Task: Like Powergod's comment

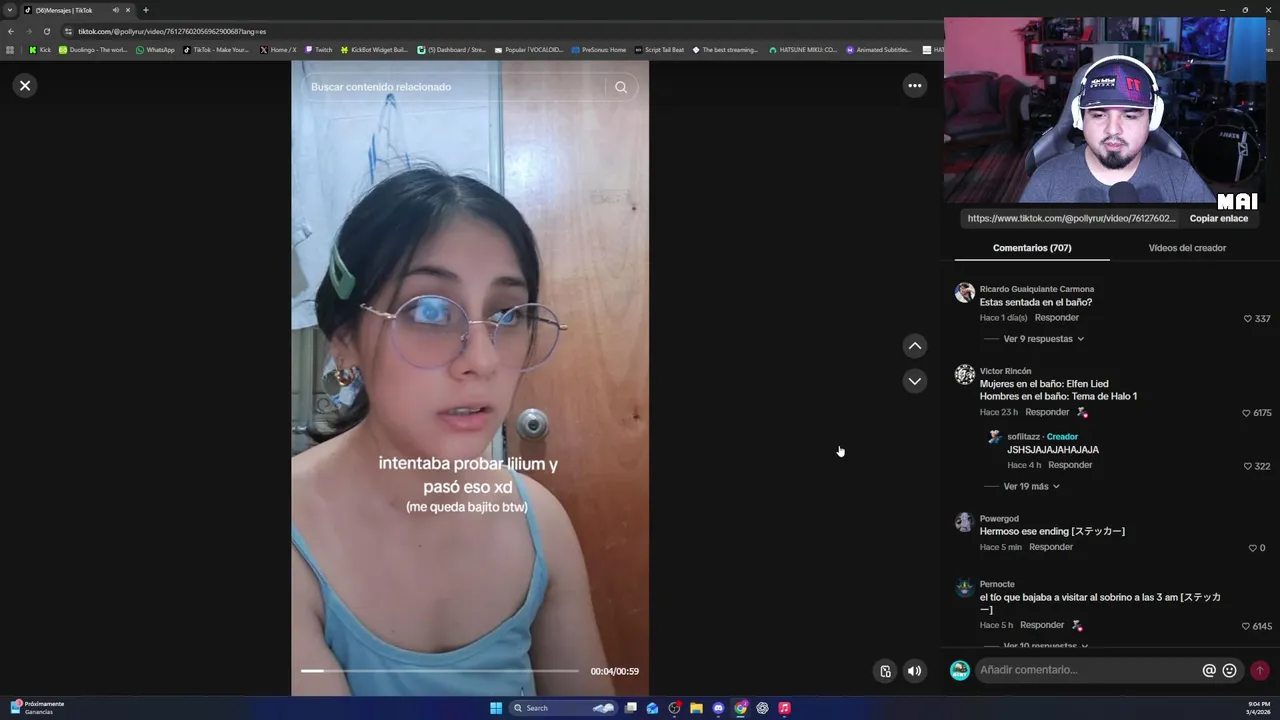Action: click(1252, 548)
